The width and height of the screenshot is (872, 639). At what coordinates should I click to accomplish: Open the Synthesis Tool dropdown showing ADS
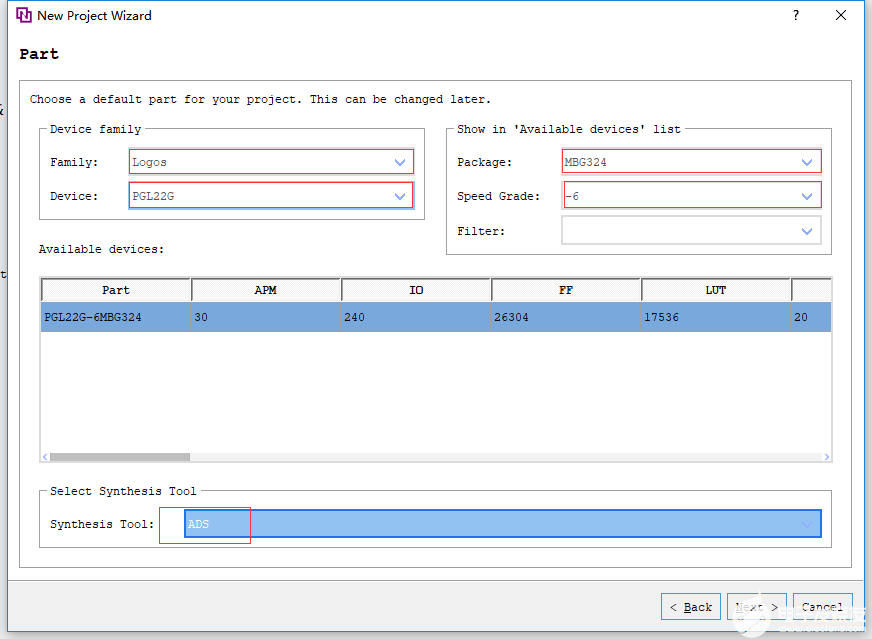(x=503, y=524)
